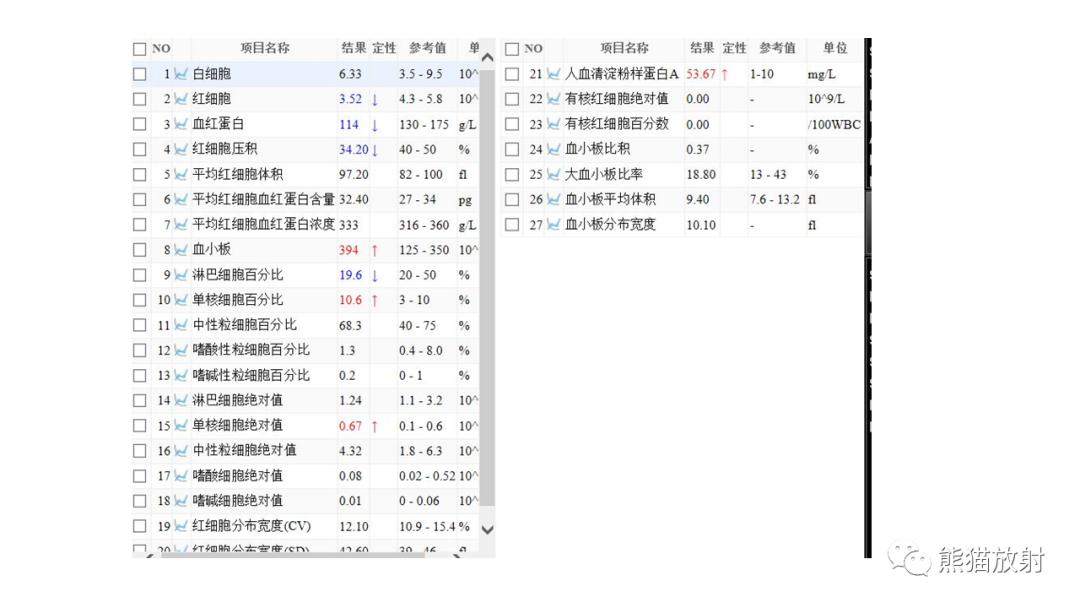
Task: Open trend chart icon for 中性粒细胞百分比 row
Action: 180,325
